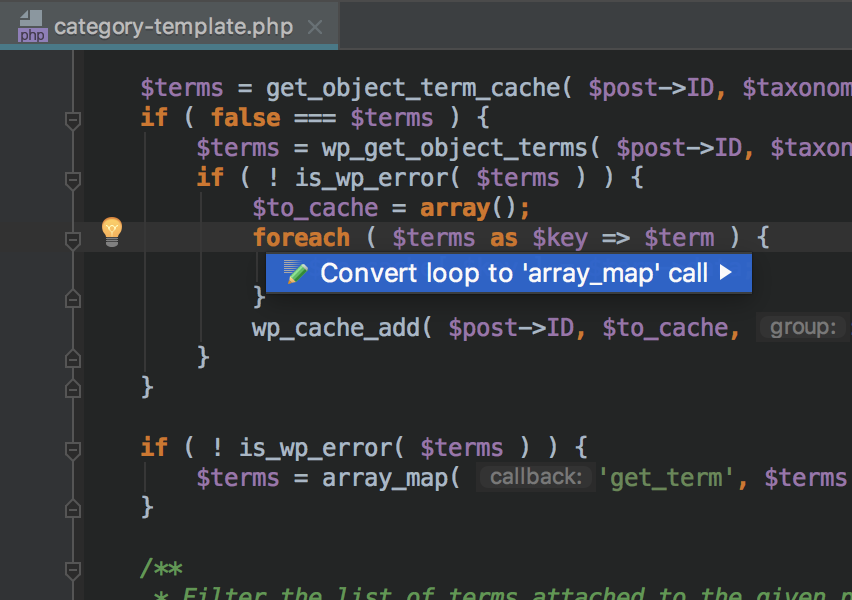Image resolution: width=852 pixels, height=600 pixels.
Task: Click the PHP file icon on the tab
Action: click(x=32, y=26)
